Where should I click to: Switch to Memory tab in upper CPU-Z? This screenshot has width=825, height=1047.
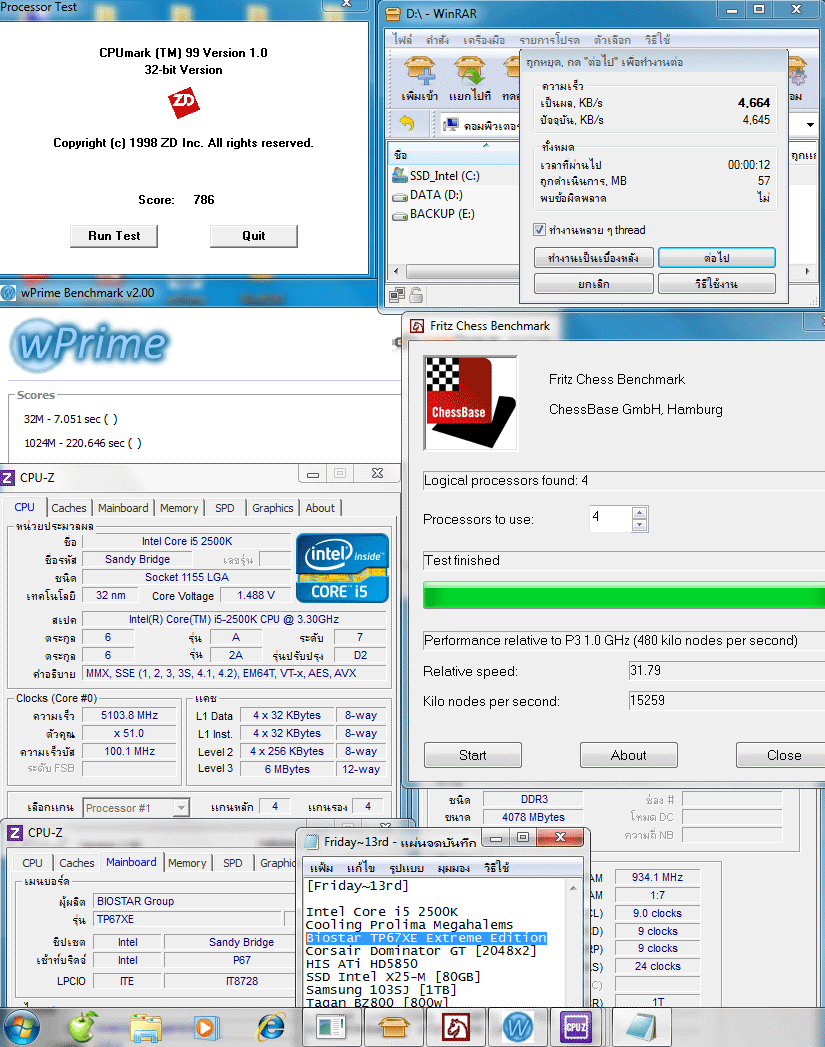click(x=179, y=508)
